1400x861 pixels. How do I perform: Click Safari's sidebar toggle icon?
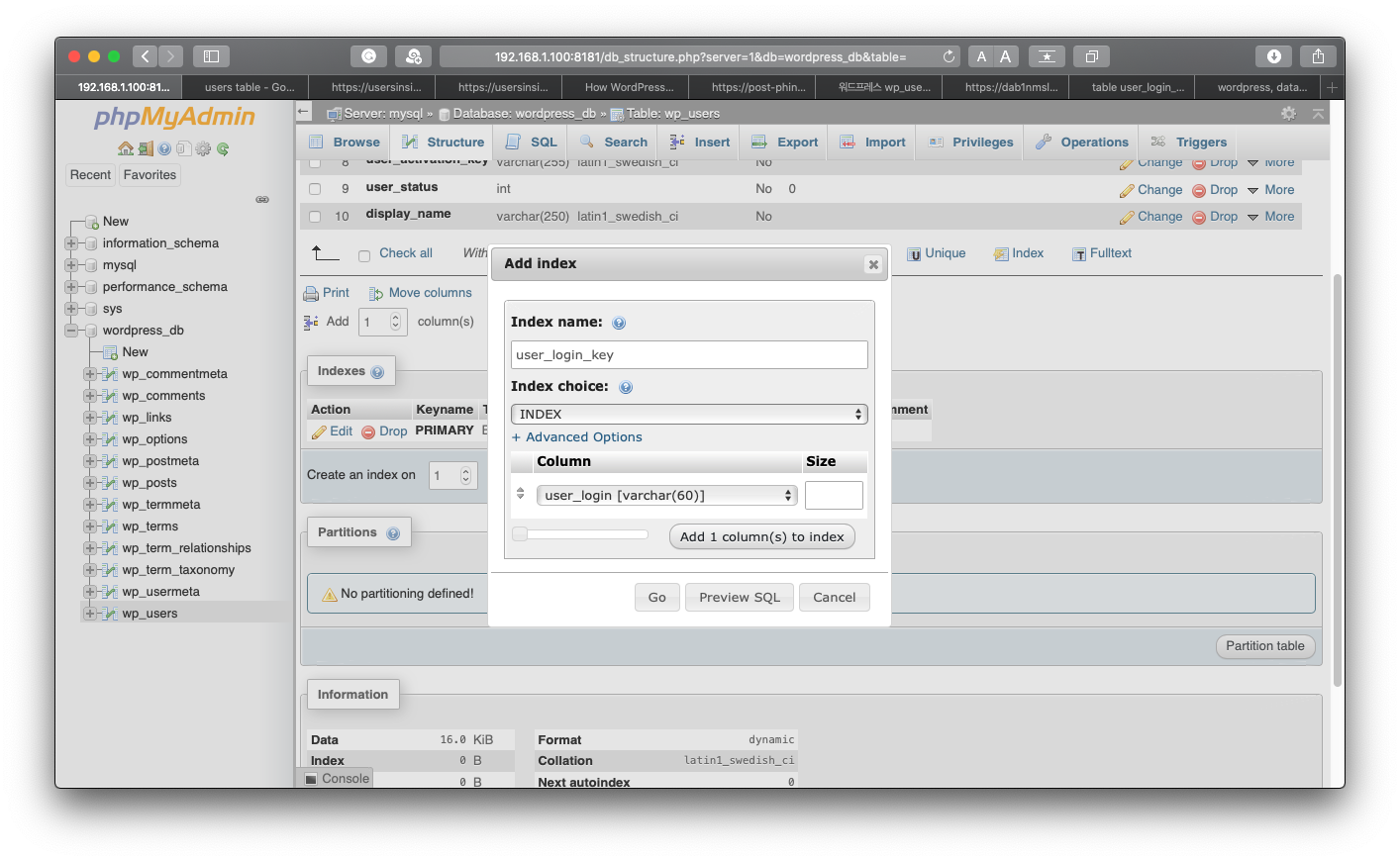click(x=211, y=56)
